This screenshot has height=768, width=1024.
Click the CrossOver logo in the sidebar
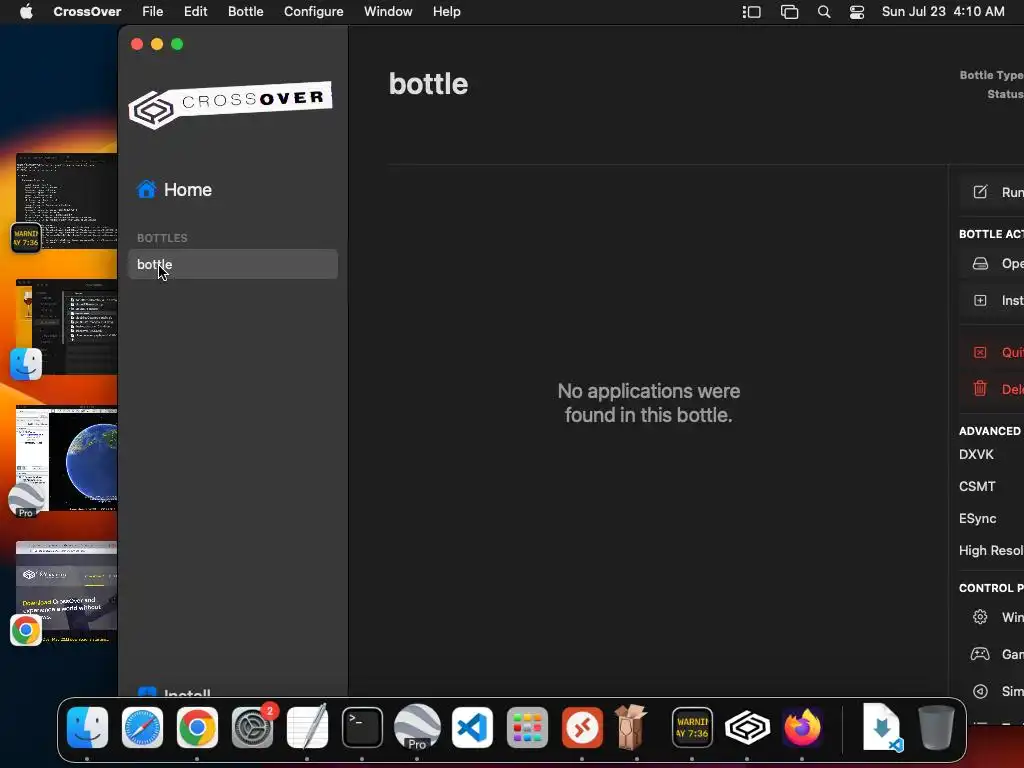click(x=231, y=104)
